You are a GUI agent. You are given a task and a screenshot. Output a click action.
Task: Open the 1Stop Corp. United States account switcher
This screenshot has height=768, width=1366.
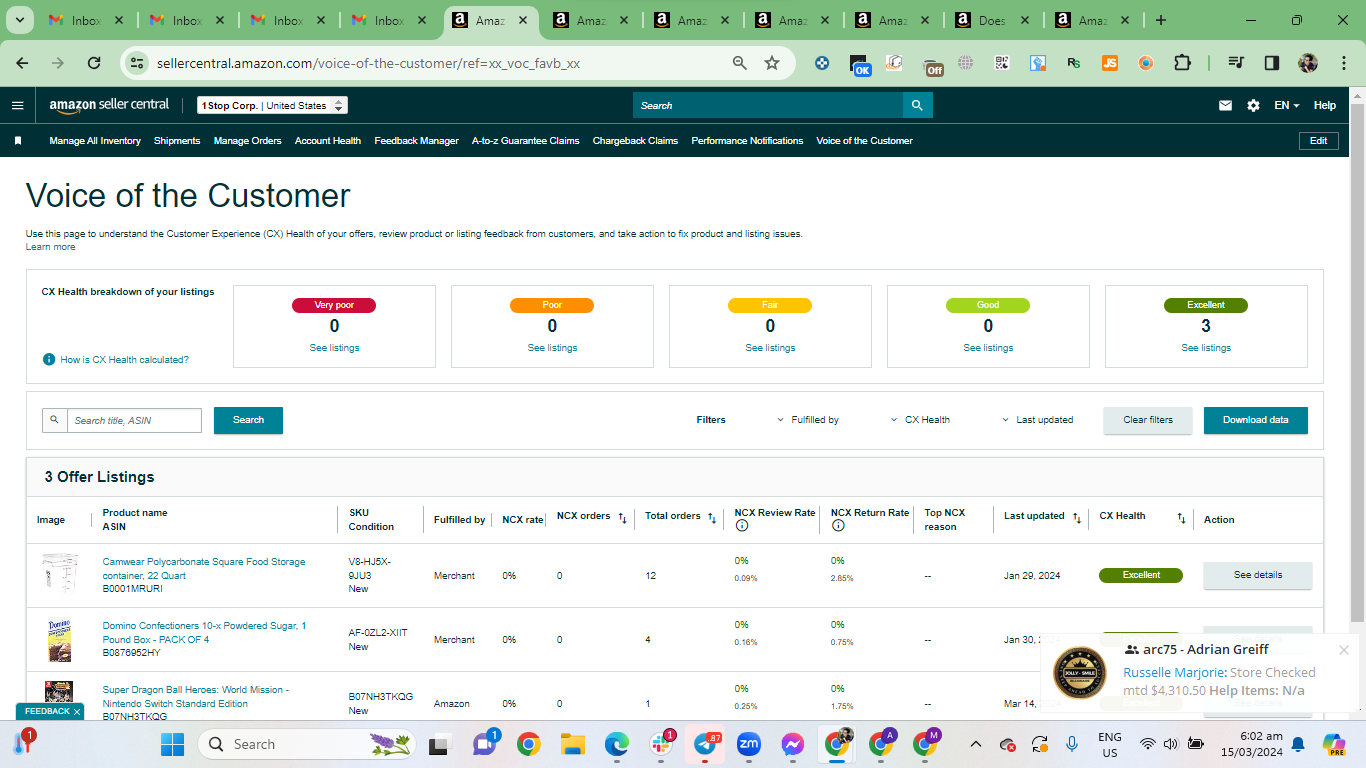pos(272,105)
